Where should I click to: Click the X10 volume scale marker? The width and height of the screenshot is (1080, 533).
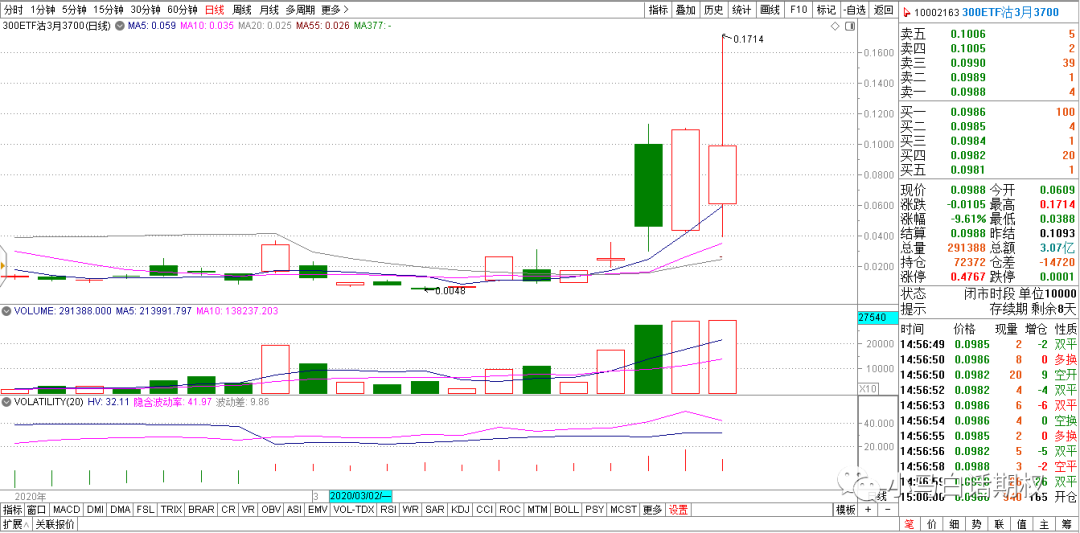870,388
